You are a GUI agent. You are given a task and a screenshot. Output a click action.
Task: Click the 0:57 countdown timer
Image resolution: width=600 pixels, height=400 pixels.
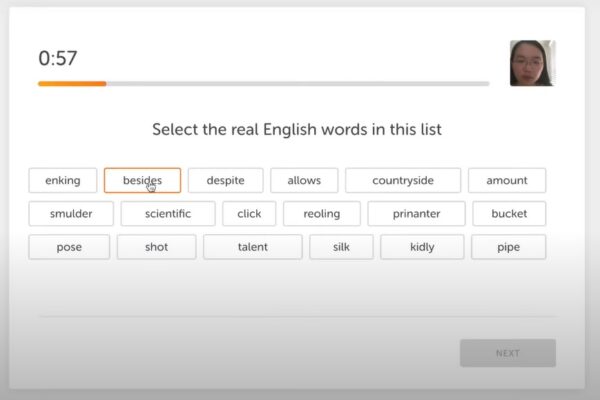pyautogui.click(x=58, y=58)
